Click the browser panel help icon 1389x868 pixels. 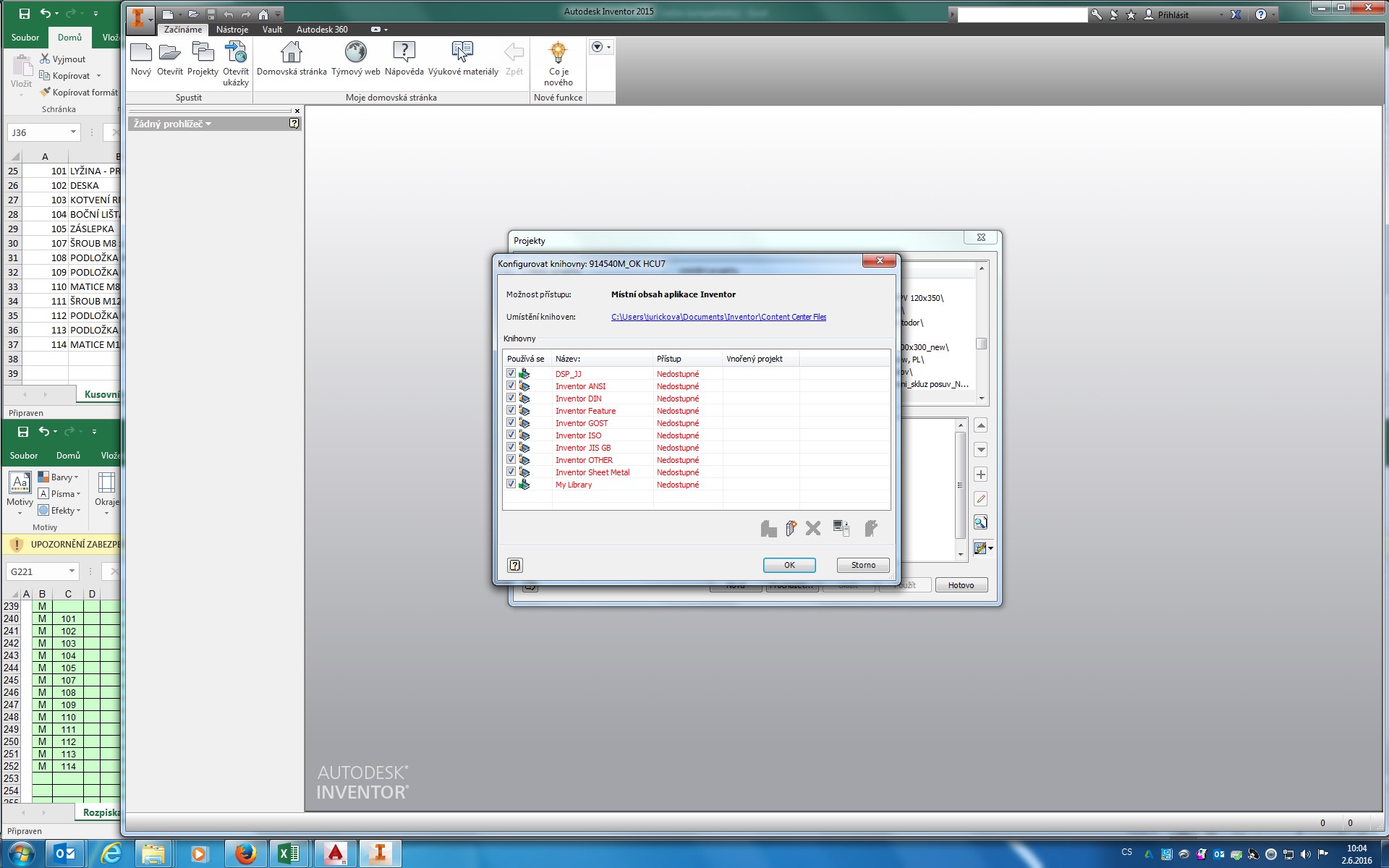coord(294,124)
